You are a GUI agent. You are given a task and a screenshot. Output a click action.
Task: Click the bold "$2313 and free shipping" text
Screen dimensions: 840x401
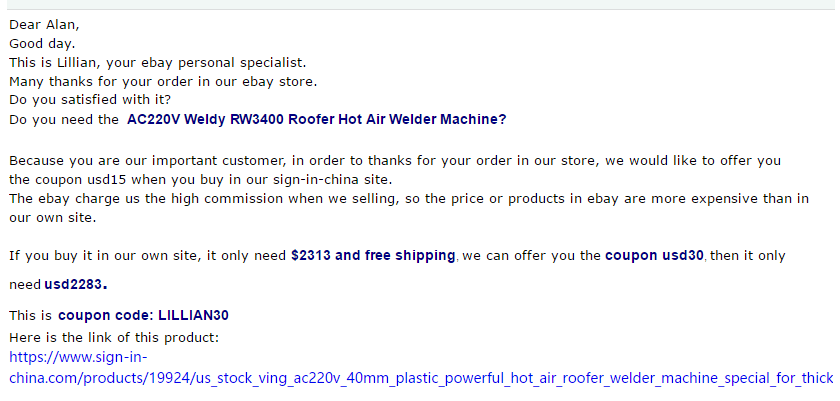pyautogui.click(x=373, y=255)
